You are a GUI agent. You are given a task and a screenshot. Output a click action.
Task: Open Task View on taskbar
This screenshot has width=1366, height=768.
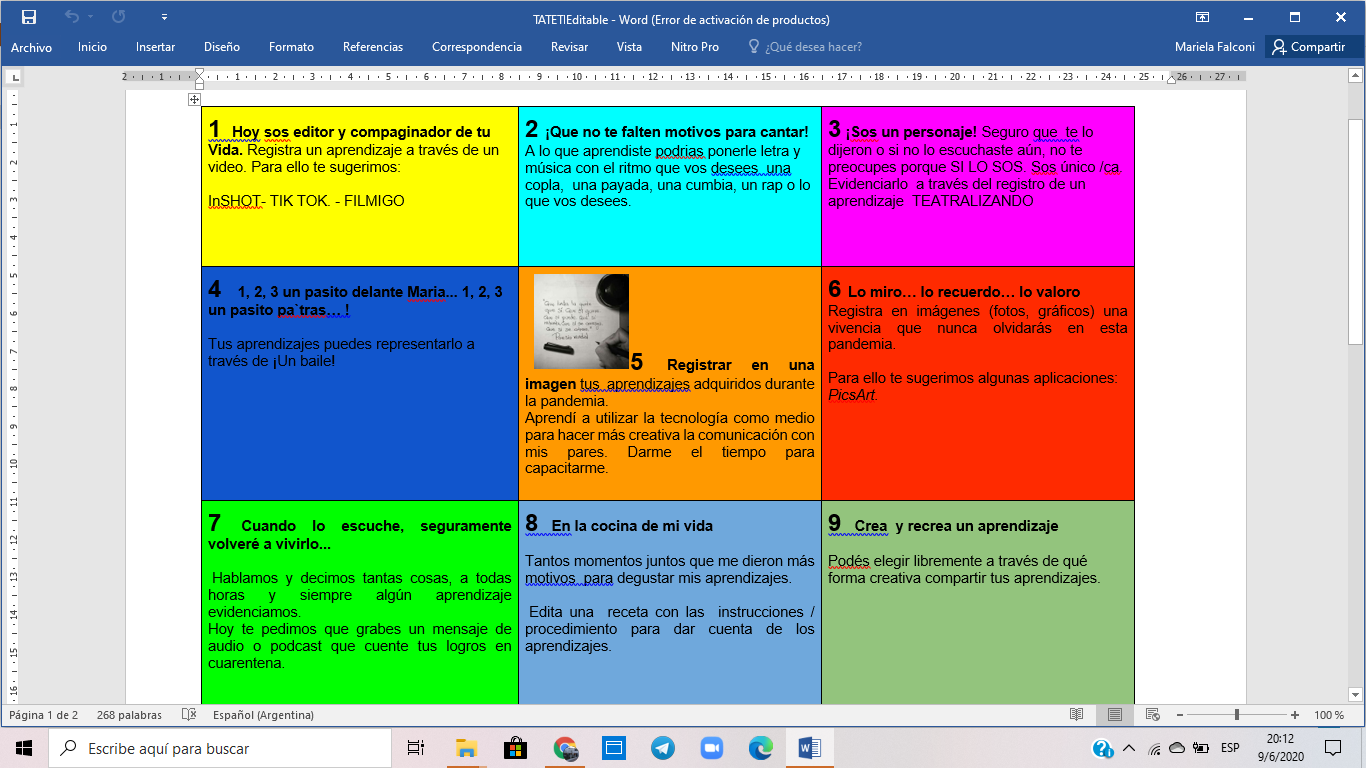(x=416, y=748)
